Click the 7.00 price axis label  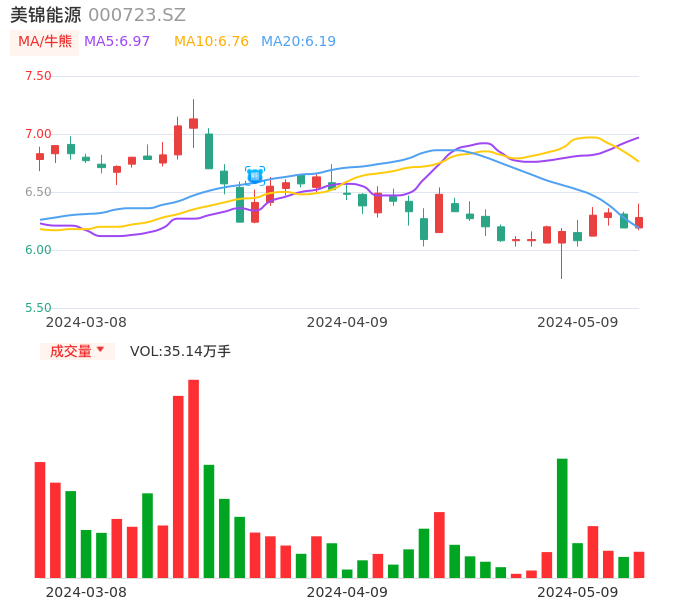coord(38,134)
